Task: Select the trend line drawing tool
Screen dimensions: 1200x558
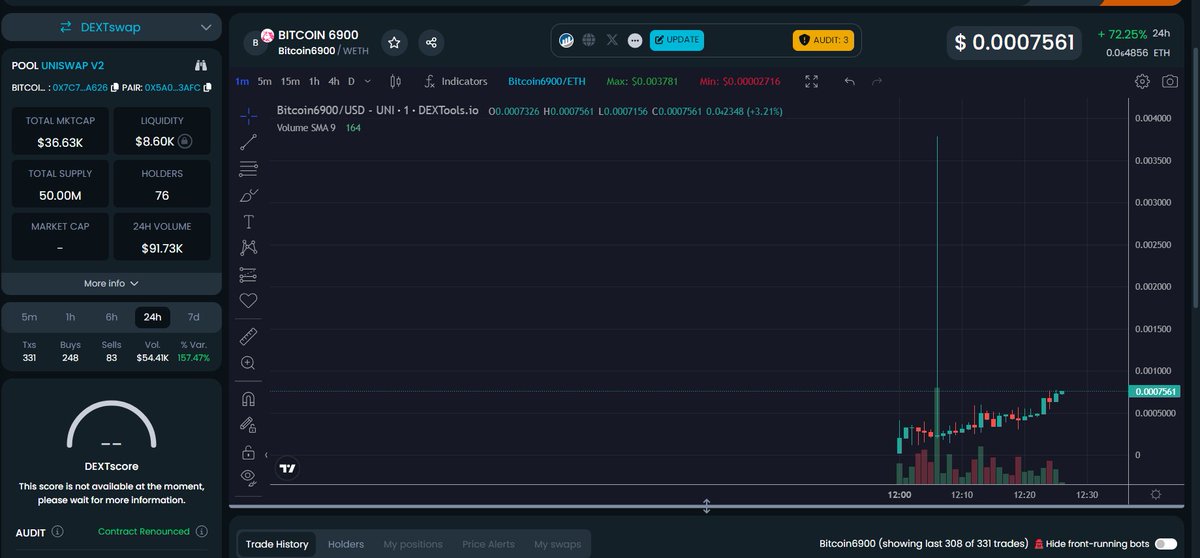Action: (x=249, y=143)
